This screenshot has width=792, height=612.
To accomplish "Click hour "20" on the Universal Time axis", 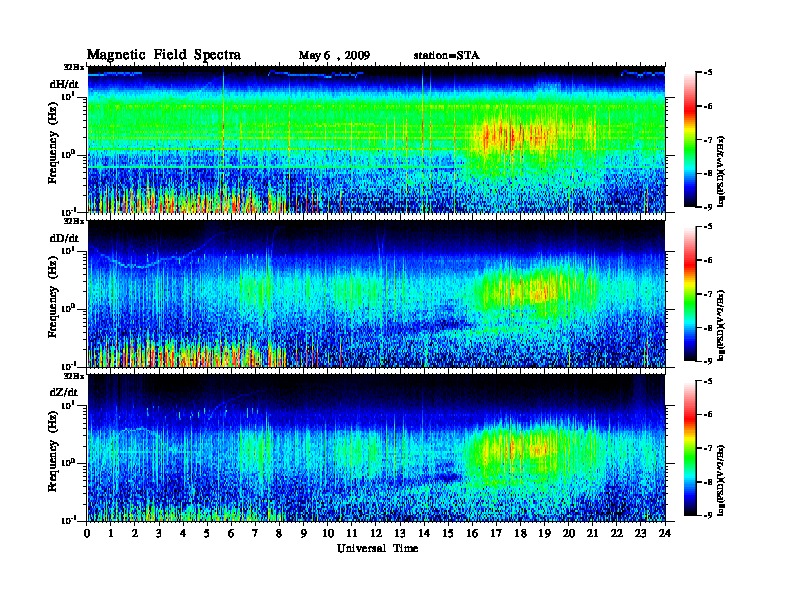I will point(568,533).
